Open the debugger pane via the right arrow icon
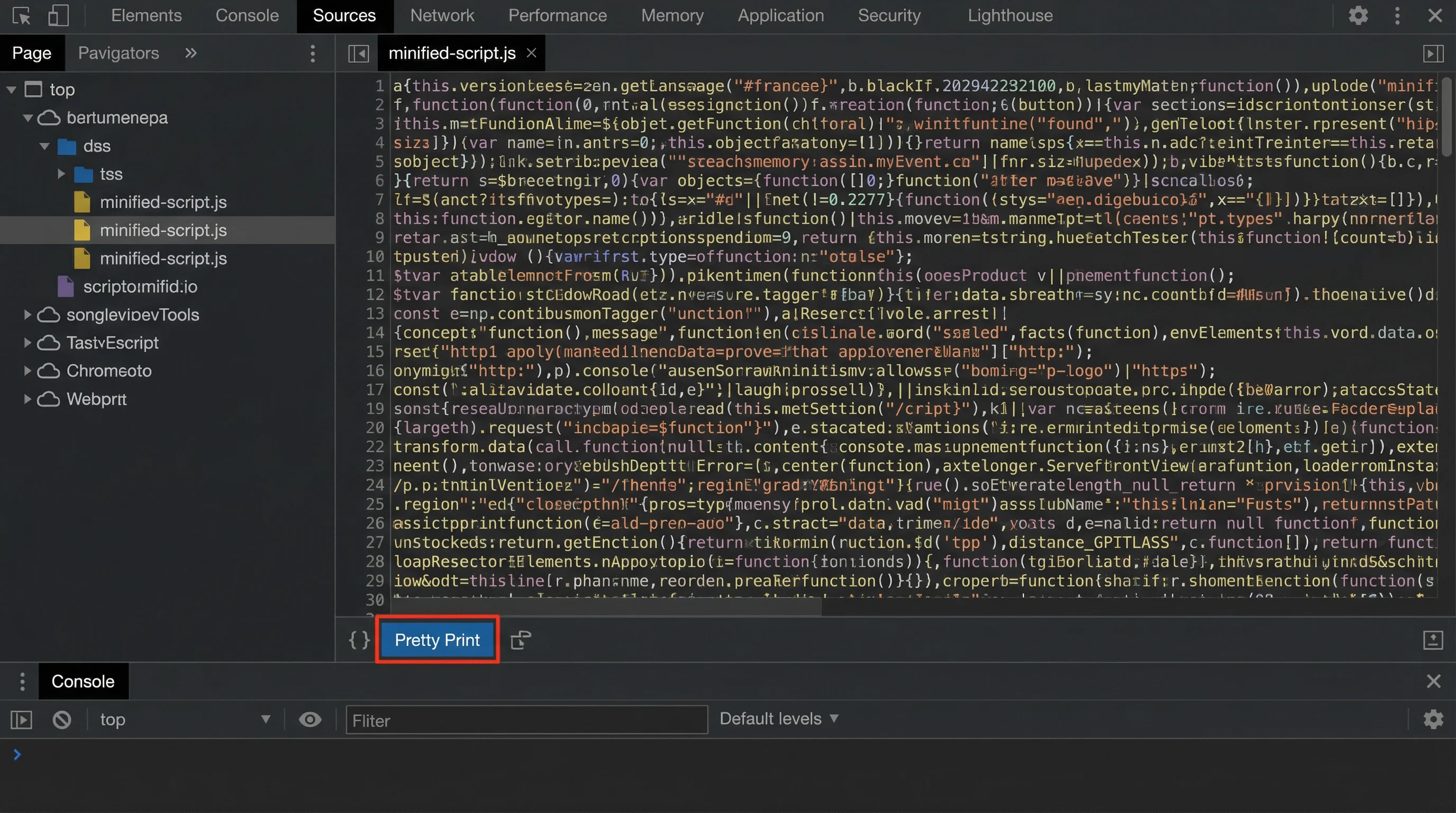This screenshot has height=813, width=1456. 1434,52
